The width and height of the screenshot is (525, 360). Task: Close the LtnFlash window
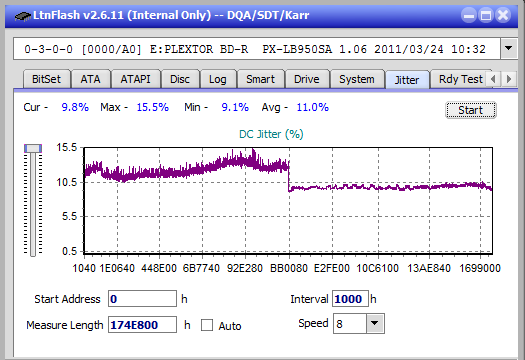(x=503, y=15)
